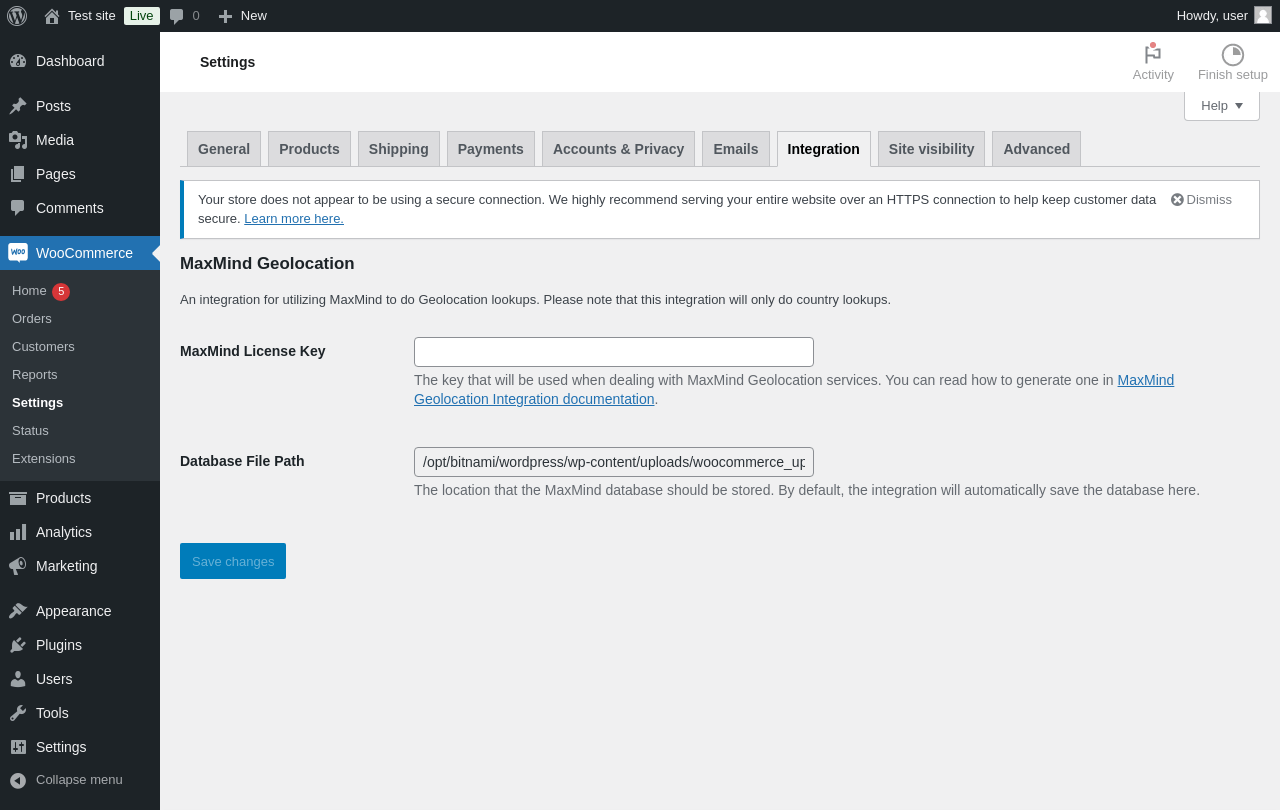The image size is (1280, 810).
Task: Open the Media library icon
Action: [18, 140]
